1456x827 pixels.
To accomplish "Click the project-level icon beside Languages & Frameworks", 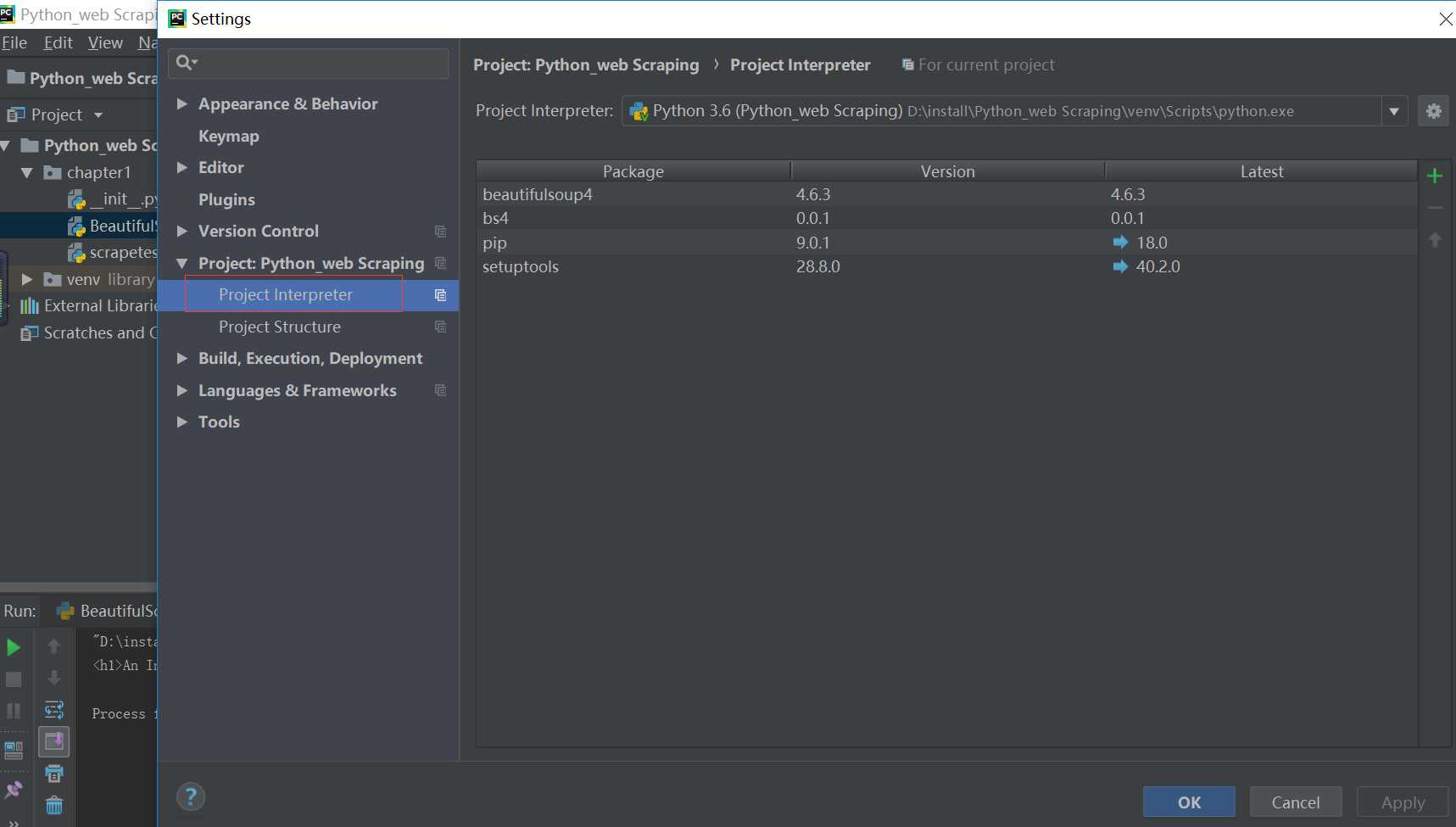I will pyautogui.click(x=440, y=390).
